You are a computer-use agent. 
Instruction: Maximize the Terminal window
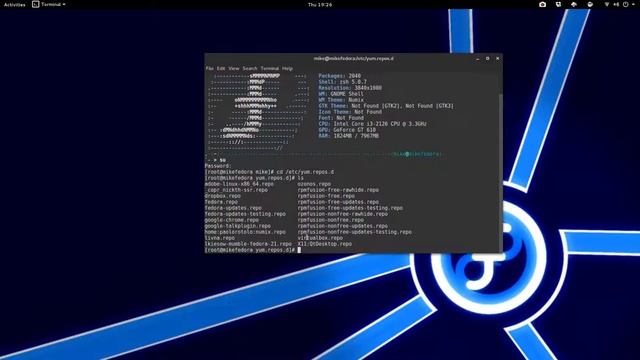[x=487, y=59]
